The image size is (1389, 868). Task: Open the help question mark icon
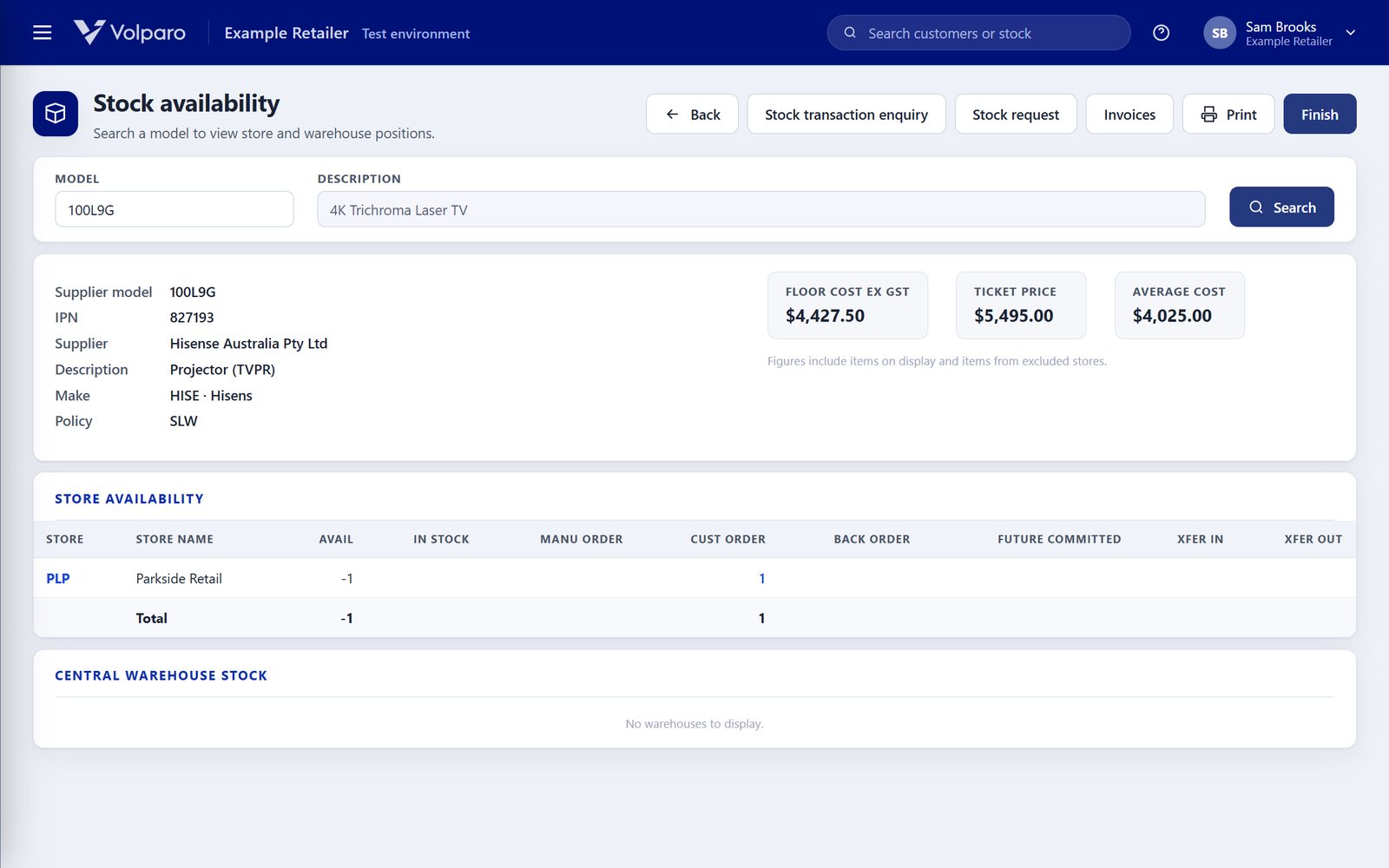[1161, 33]
